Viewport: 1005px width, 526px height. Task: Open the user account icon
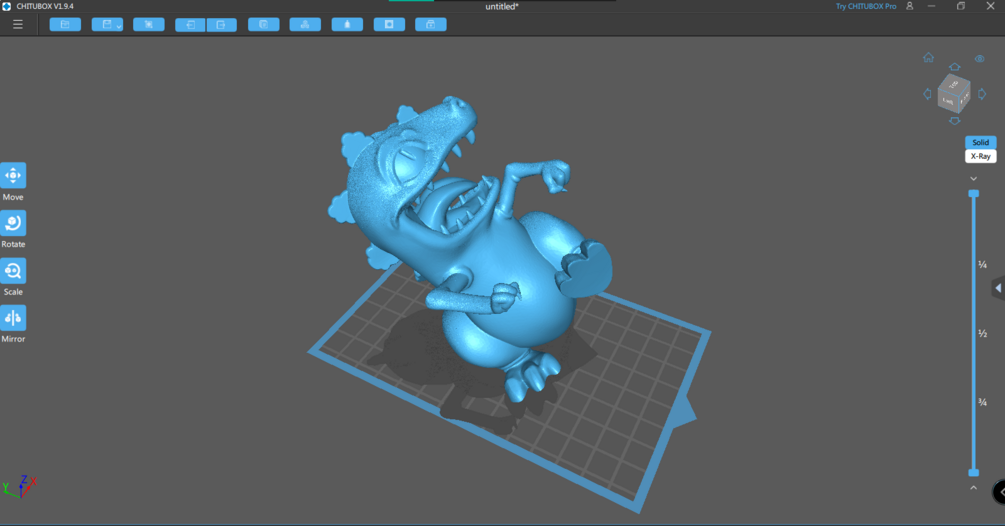[909, 6]
